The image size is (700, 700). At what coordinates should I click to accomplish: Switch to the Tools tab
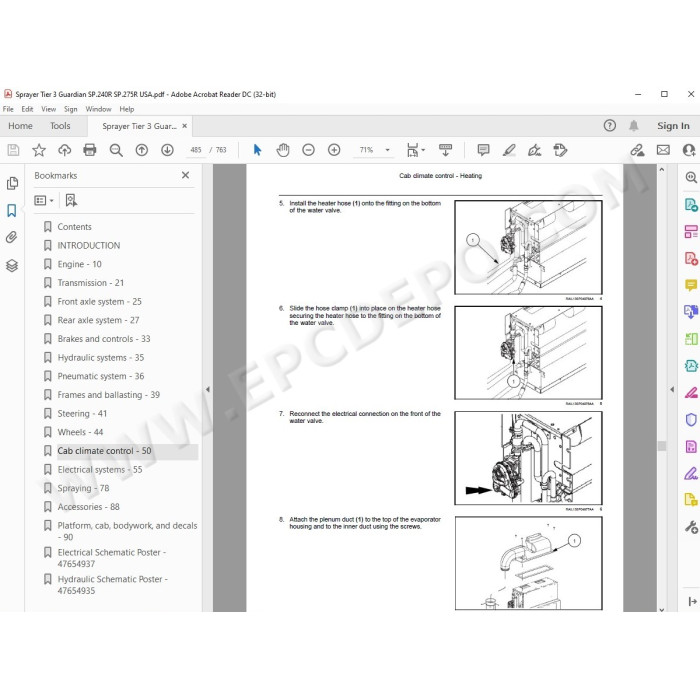click(x=60, y=126)
